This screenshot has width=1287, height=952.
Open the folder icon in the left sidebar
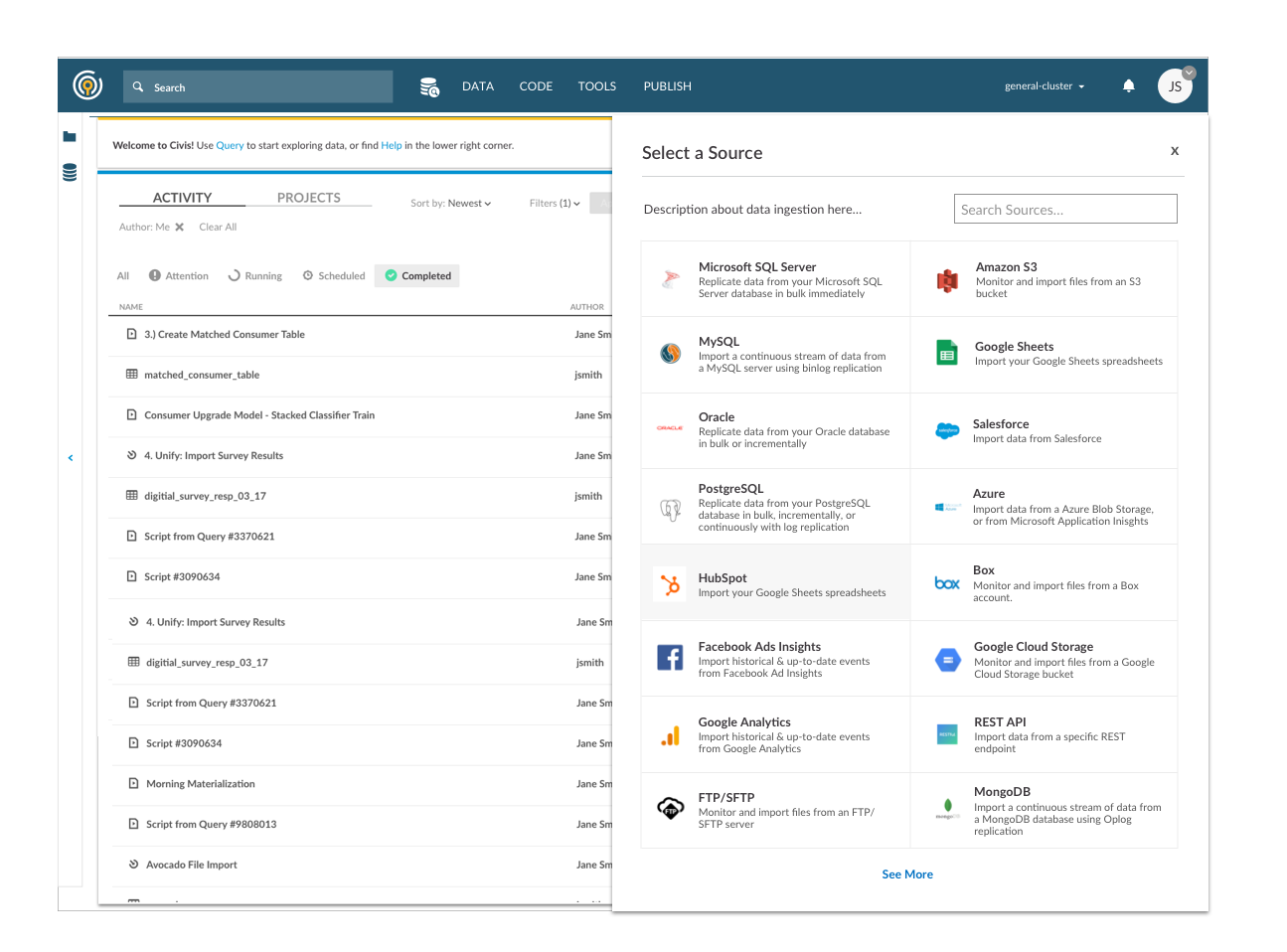(x=70, y=137)
